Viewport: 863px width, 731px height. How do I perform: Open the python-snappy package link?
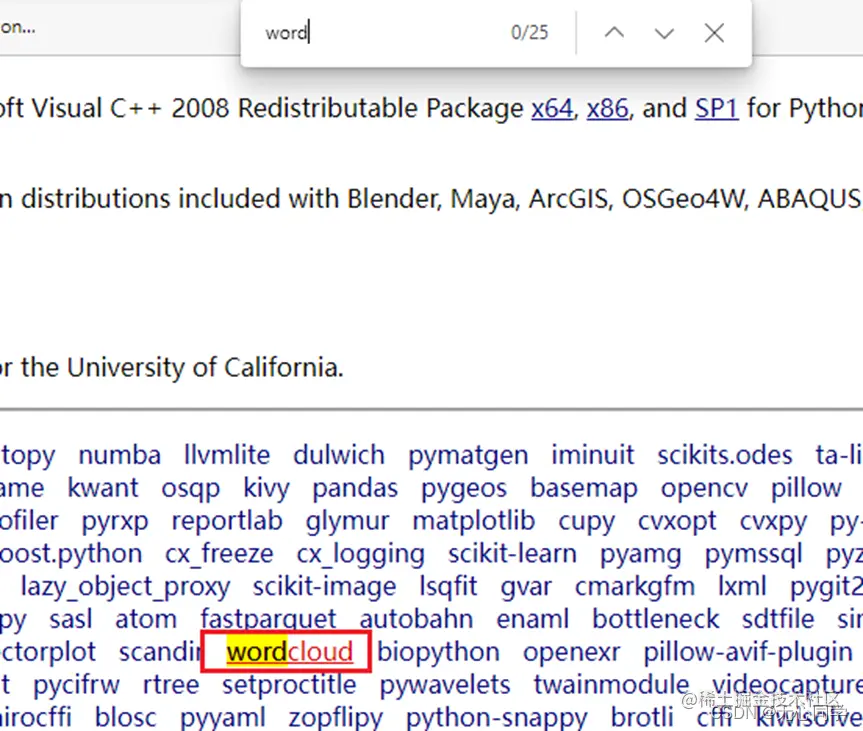click(496, 718)
